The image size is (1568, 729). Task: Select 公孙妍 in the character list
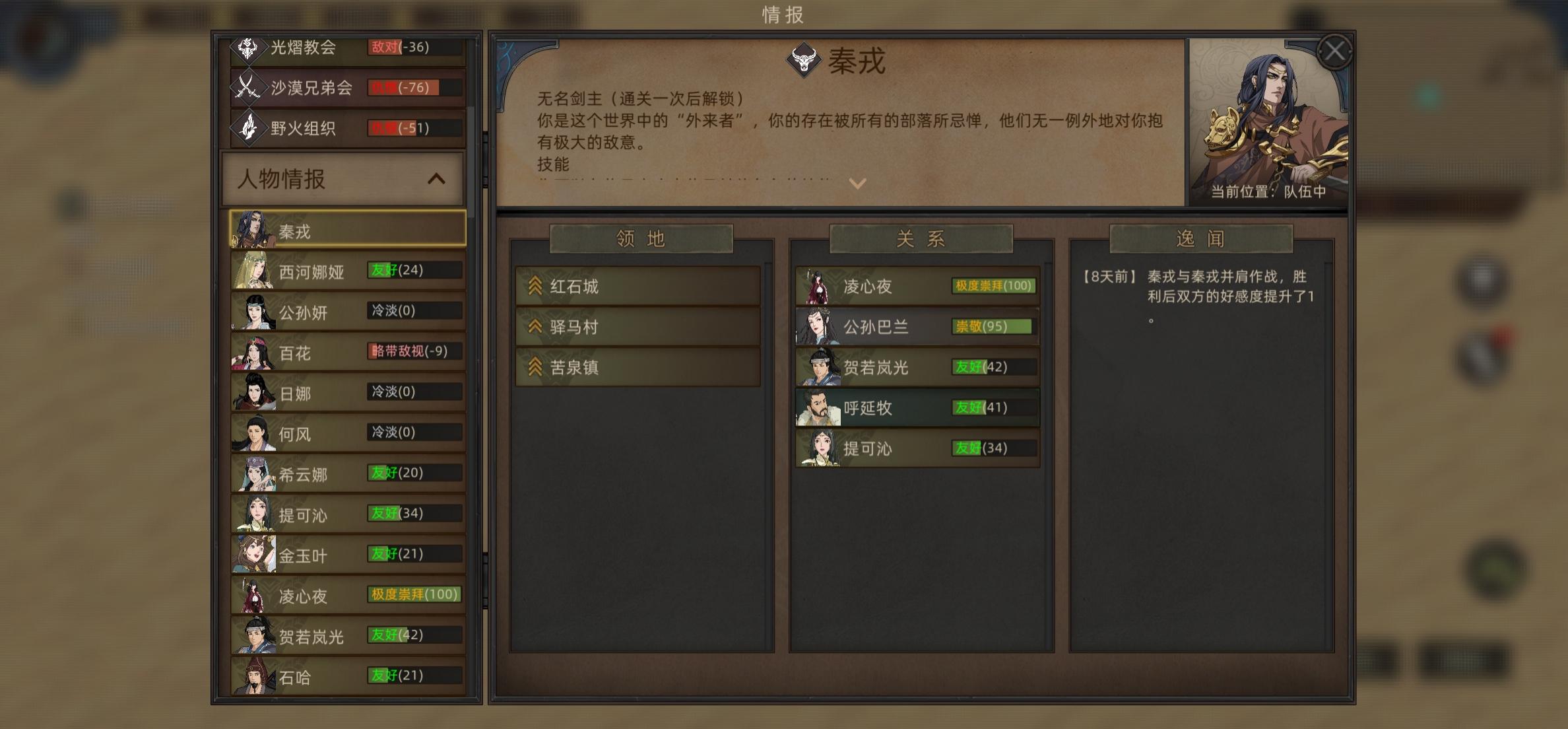pyautogui.click(x=348, y=311)
